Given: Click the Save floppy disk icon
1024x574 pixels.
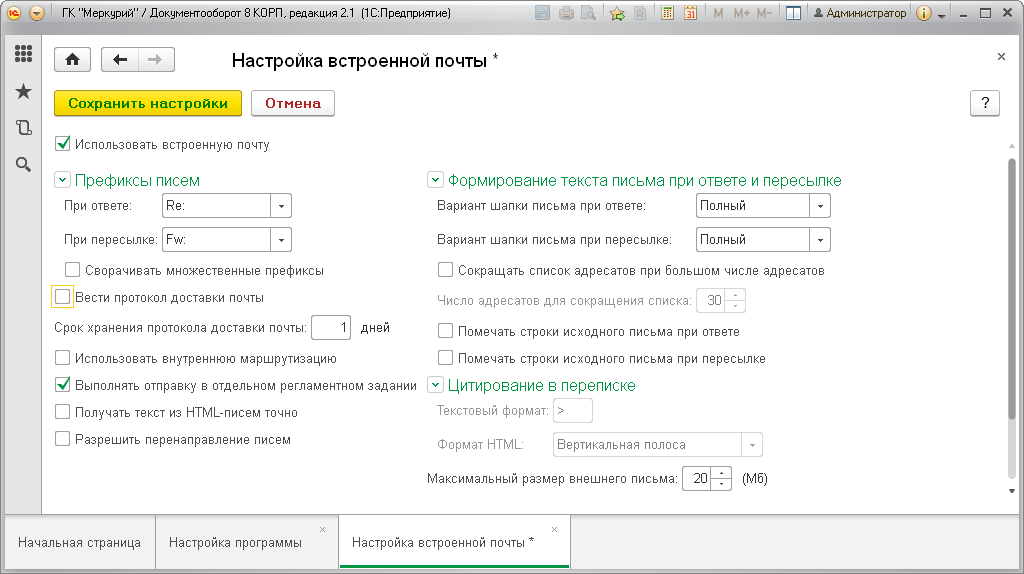Looking at the screenshot, I should pyautogui.click(x=543, y=13).
